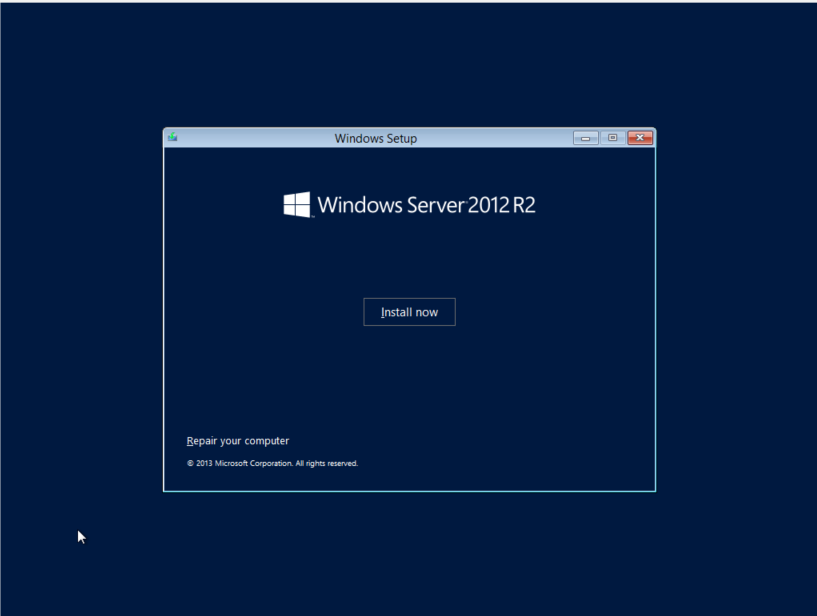The width and height of the screenshot is (817, 616).
Task: Click empty title bar right of "Windows Setup"
Action: click(500, 138)
